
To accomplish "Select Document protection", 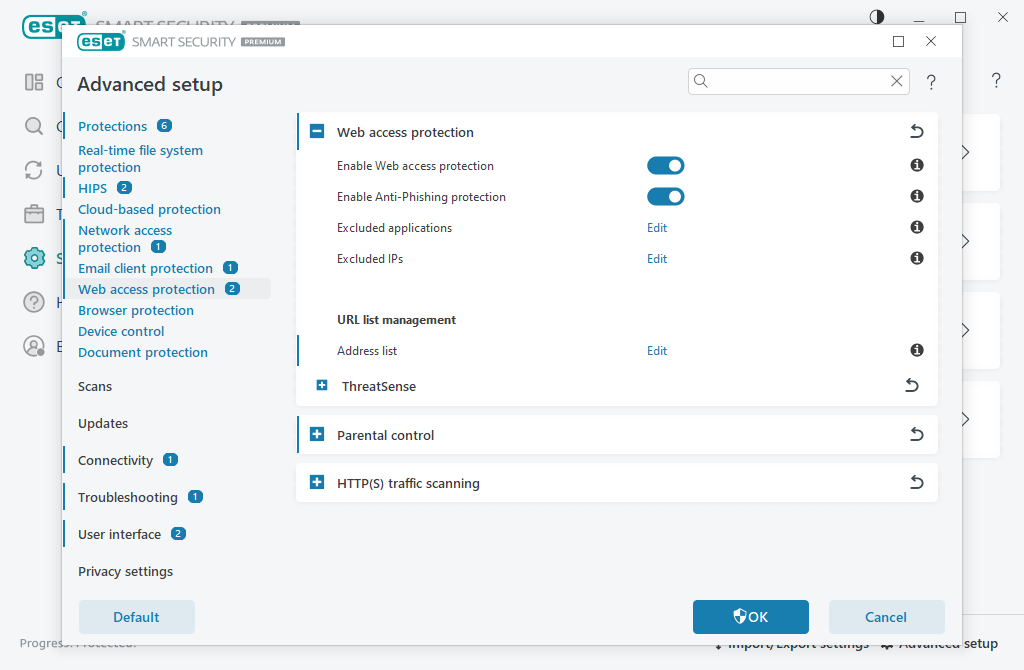I will (143, 352).
